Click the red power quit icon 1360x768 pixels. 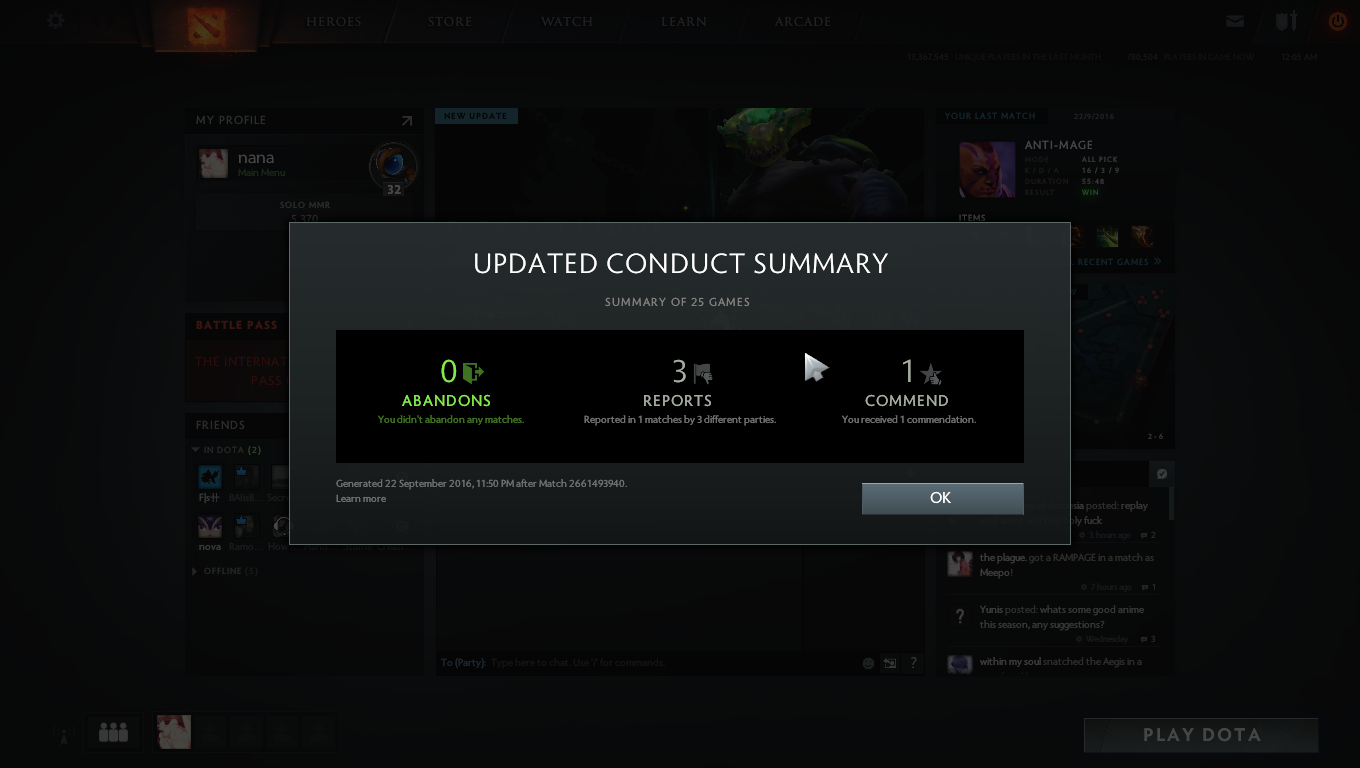point(1337,21)
